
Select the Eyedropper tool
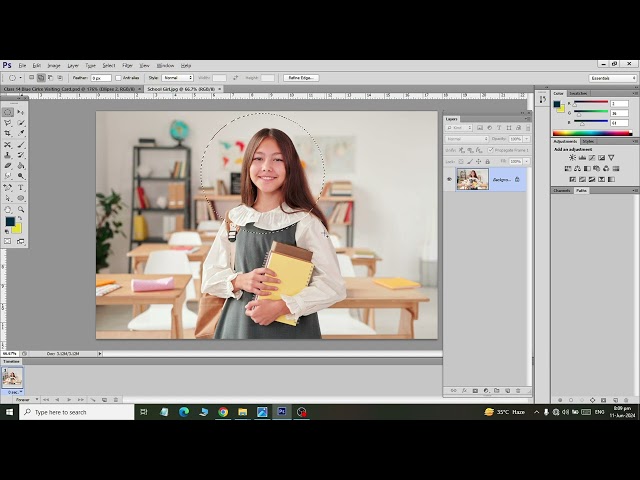tap(21, 133)
